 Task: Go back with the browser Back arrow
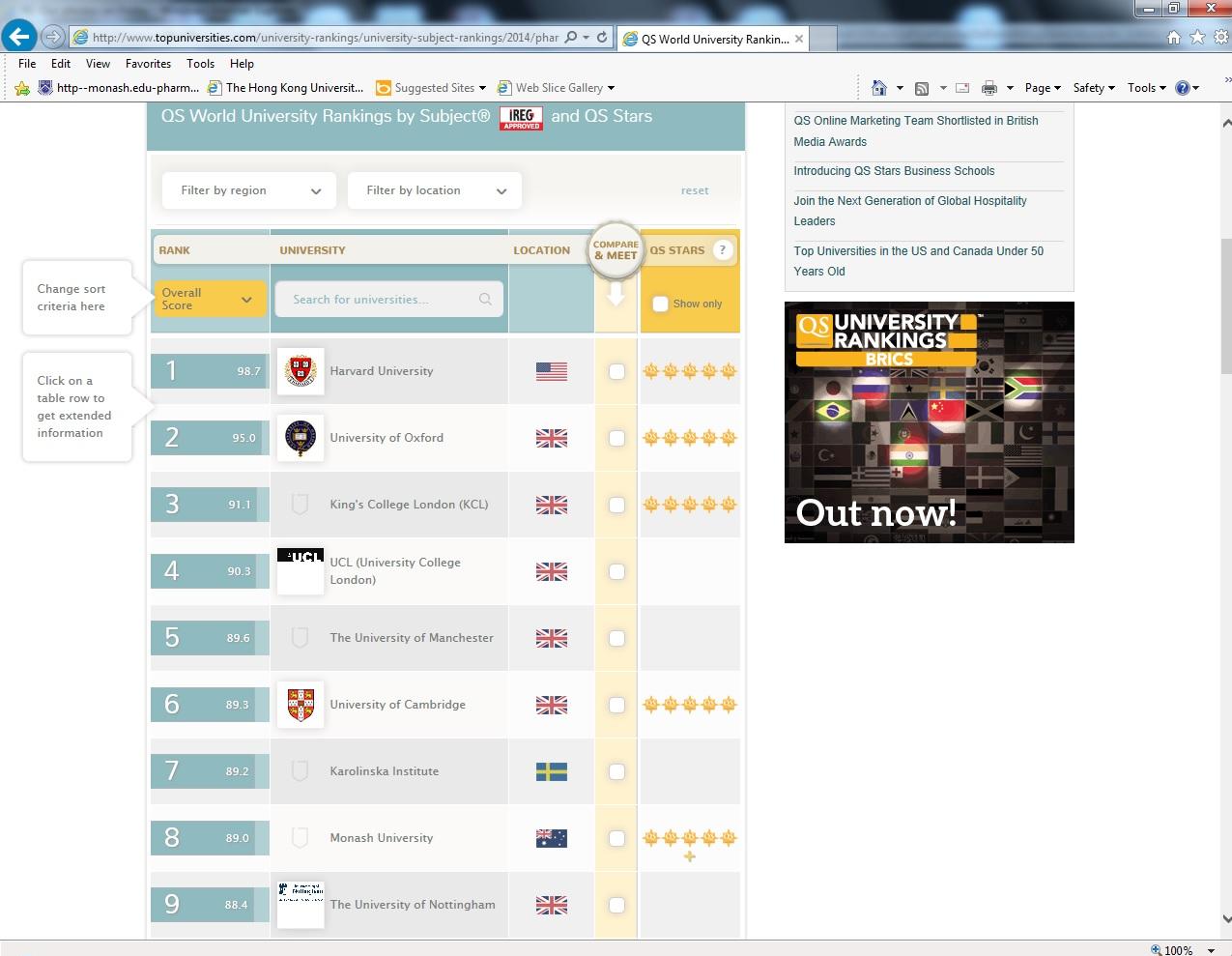click(x=18, y=38)
